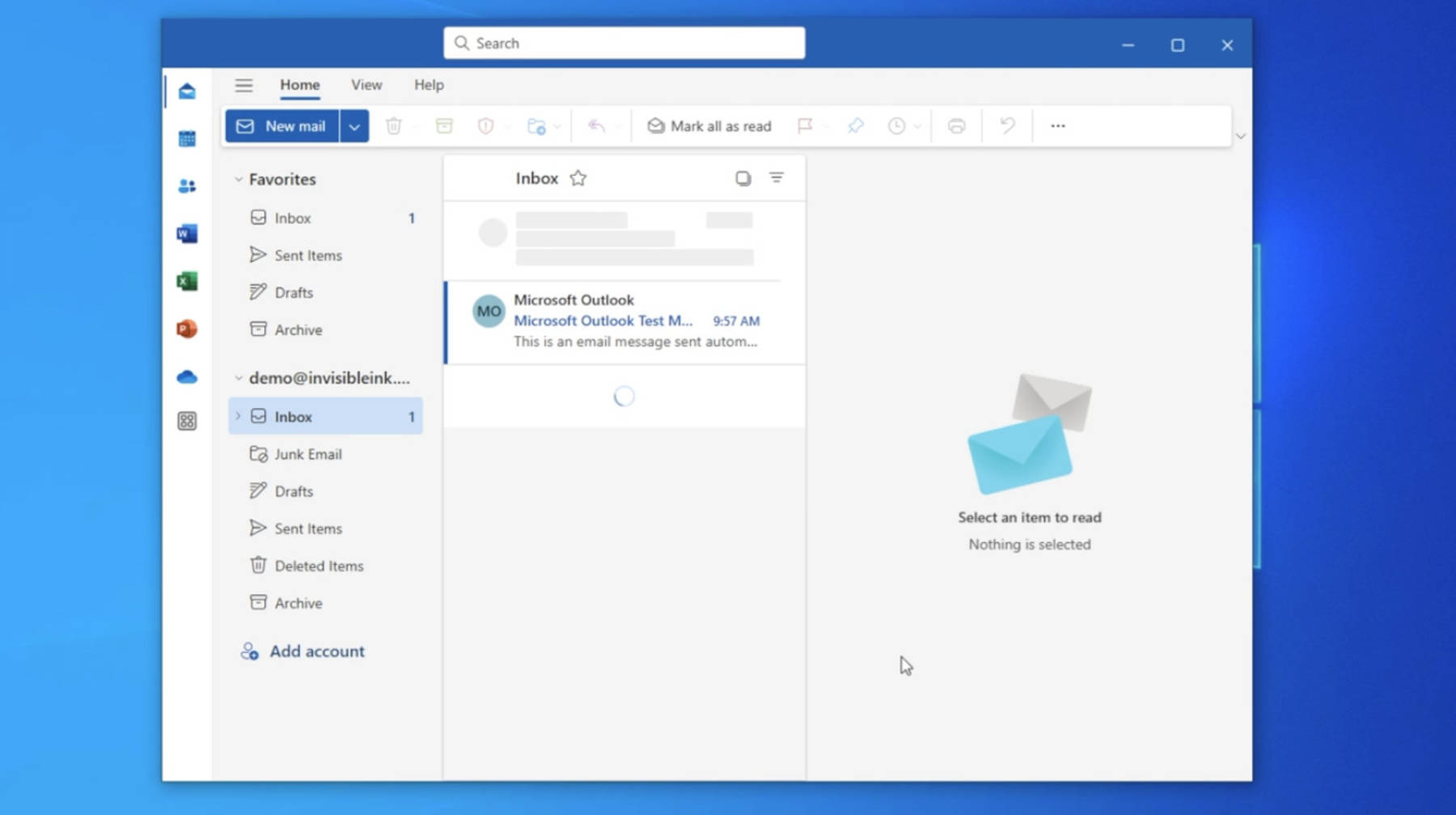1456x815 pixels.
Task: Launch Excel from the app sidebar
Action: [187, 282]
